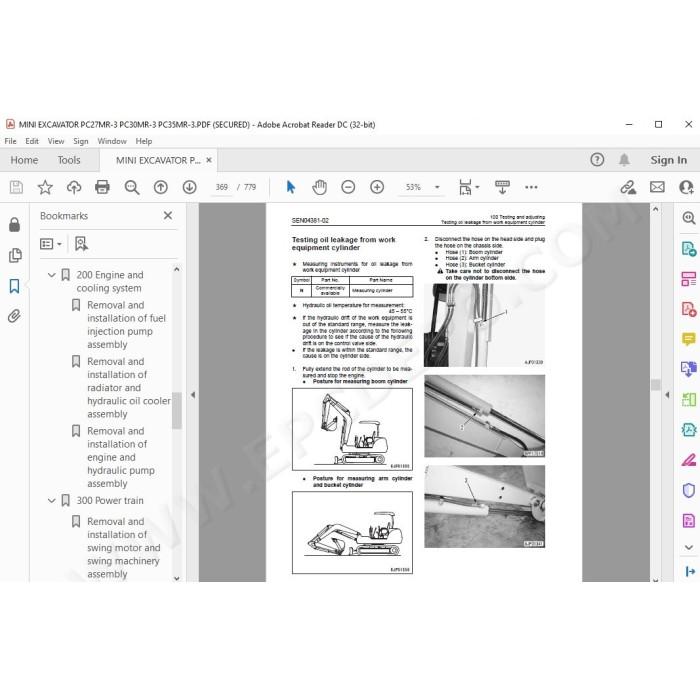Switch to the Home tab
Image resolution: width=700 pixels, height=700 pixels.
pyautogui.click(x=24, y=160)
